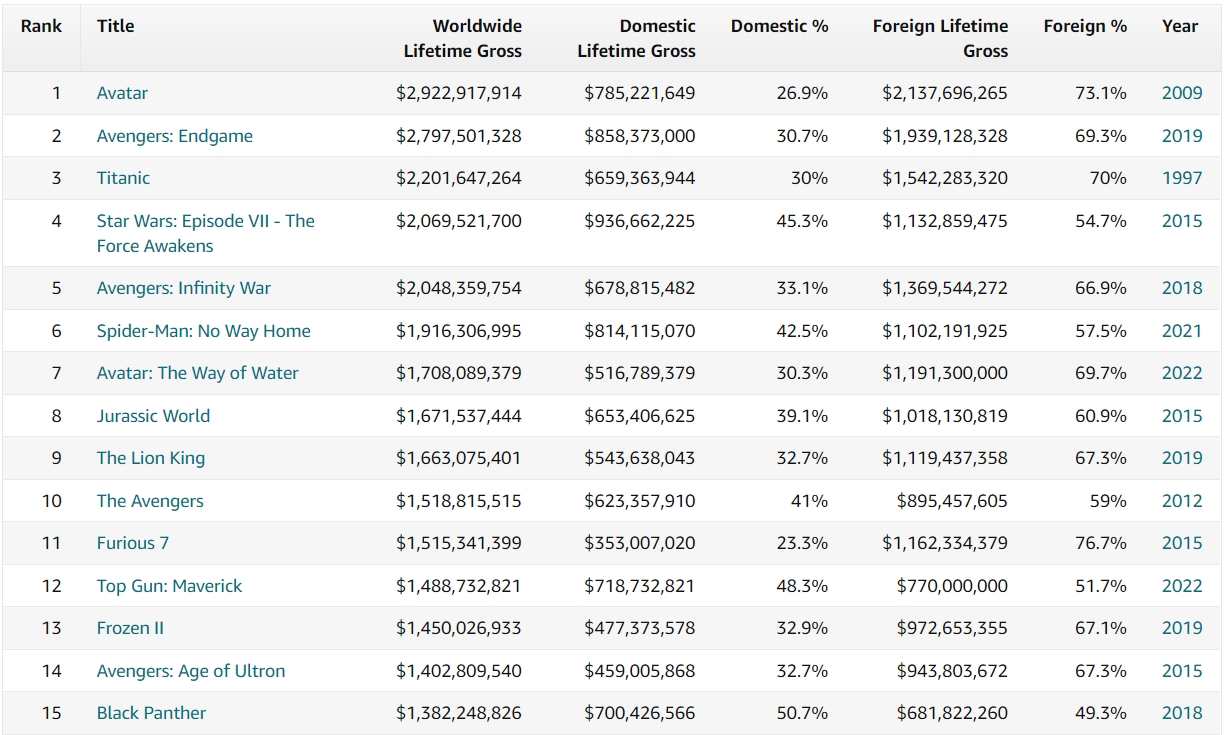Open the Frozen II title link
This screenshot has width=1225, height=735.
130,628
